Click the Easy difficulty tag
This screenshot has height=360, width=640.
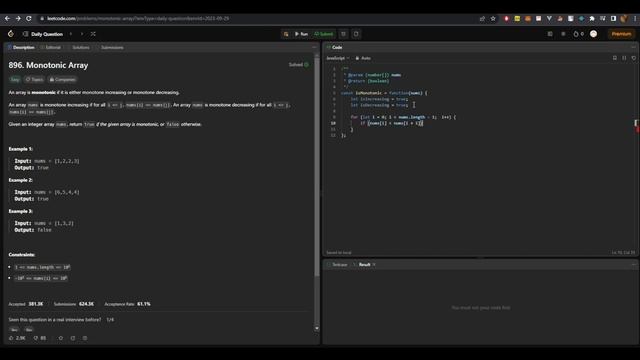click(15, 80)
